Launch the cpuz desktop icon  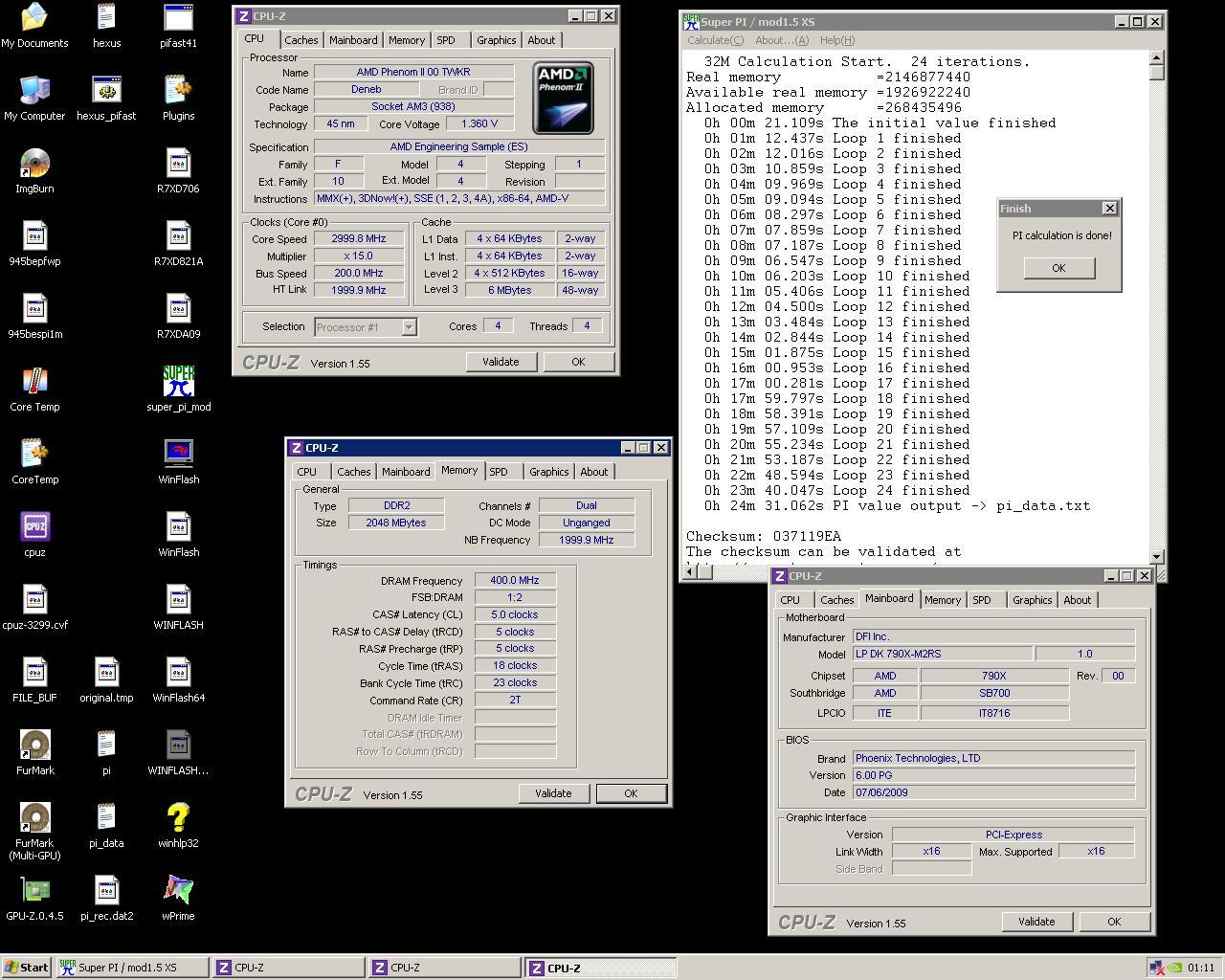(34, 534)
